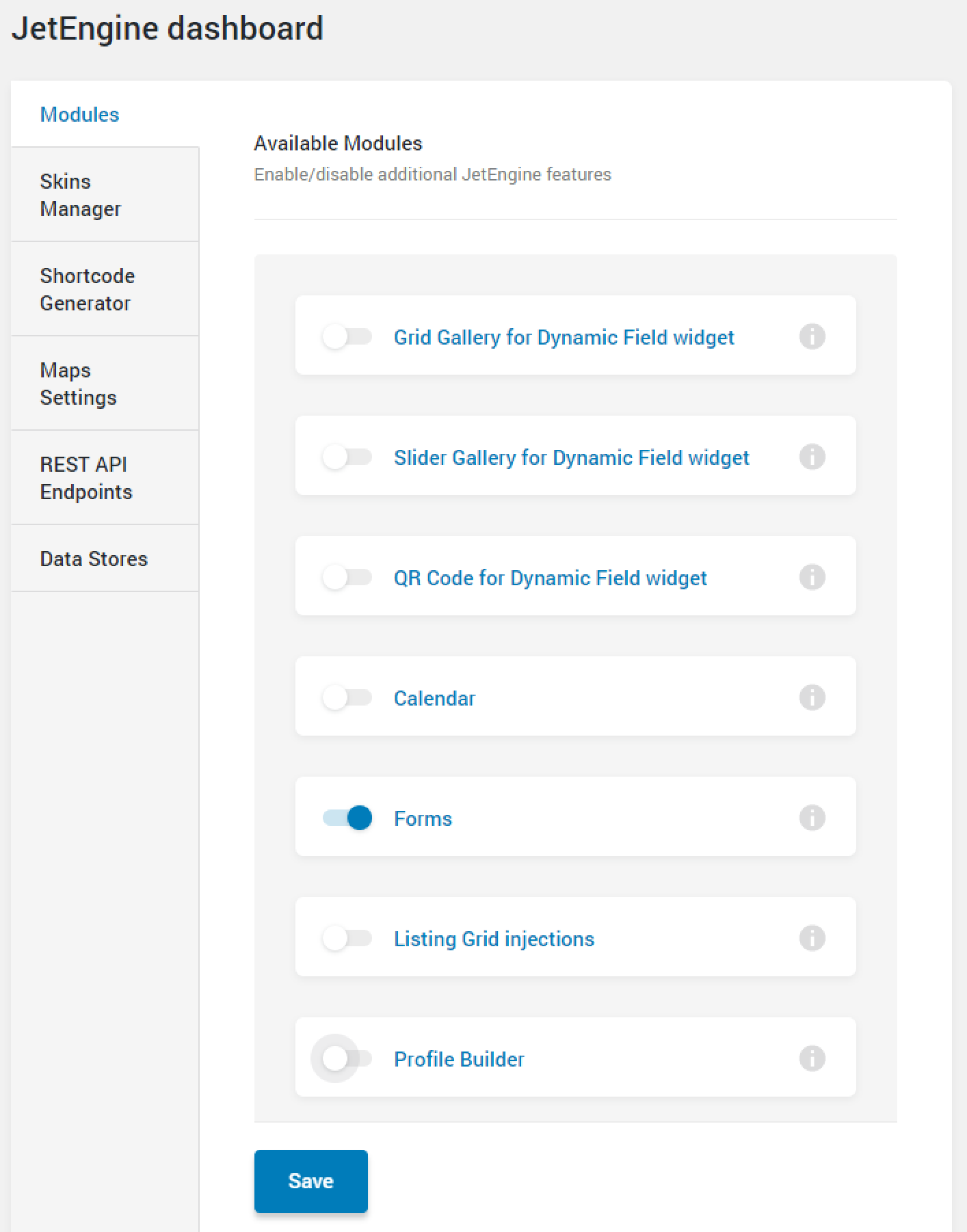Click the Available Modules heading
967x1232 pixels.
[x=338, y=143]
